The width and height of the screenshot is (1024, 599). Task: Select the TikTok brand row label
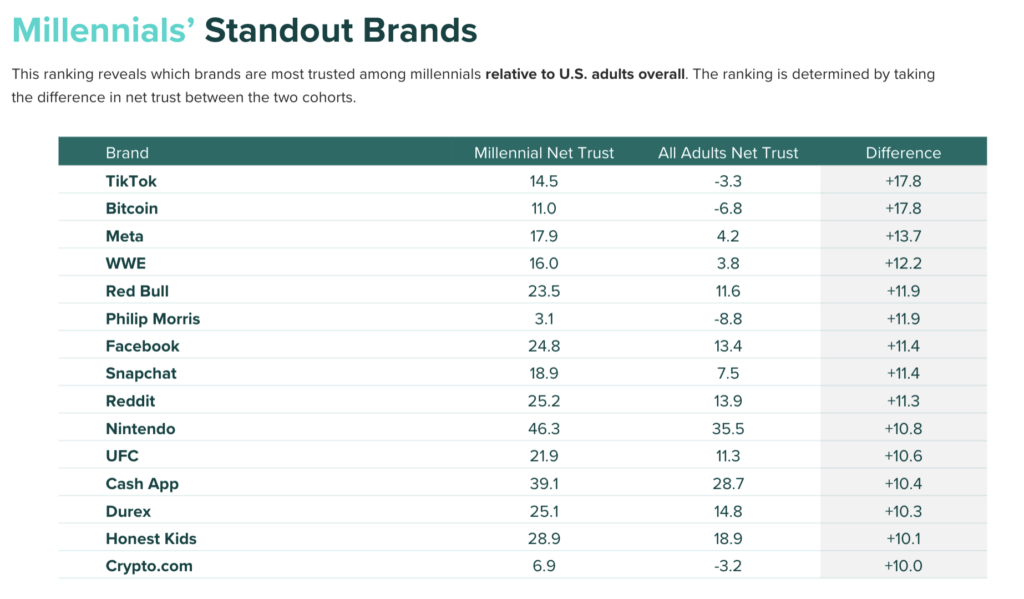(x=131, y=181)
